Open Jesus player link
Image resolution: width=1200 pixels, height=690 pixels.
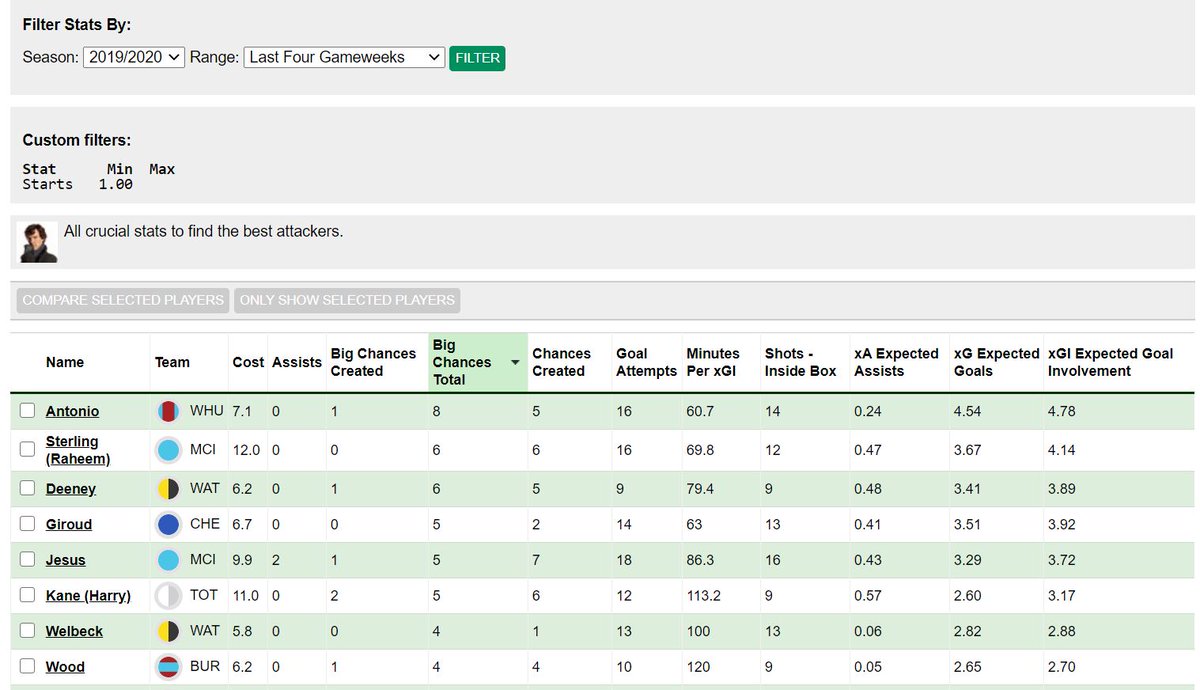(x=66, y=560)
